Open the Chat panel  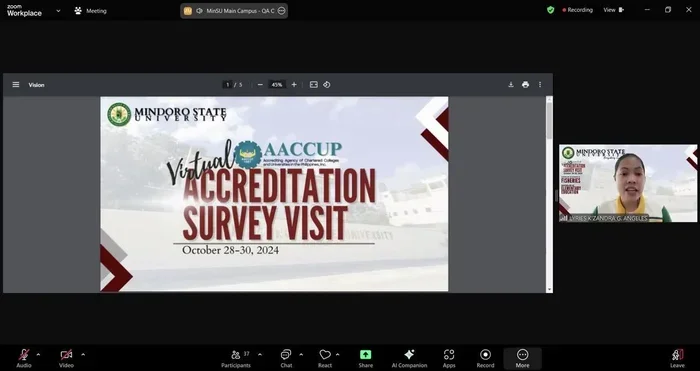coord(286,358)
